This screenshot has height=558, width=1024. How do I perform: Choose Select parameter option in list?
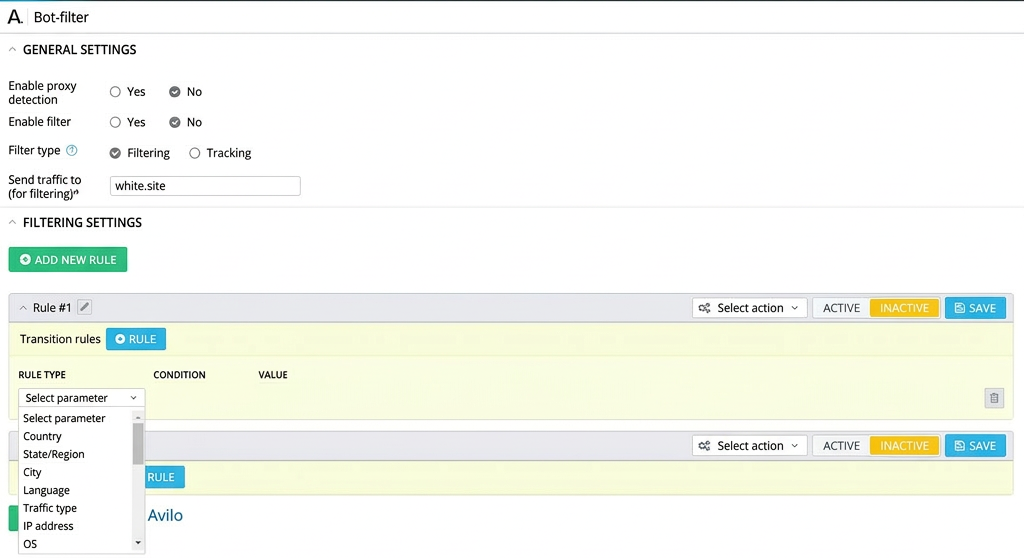64,418
